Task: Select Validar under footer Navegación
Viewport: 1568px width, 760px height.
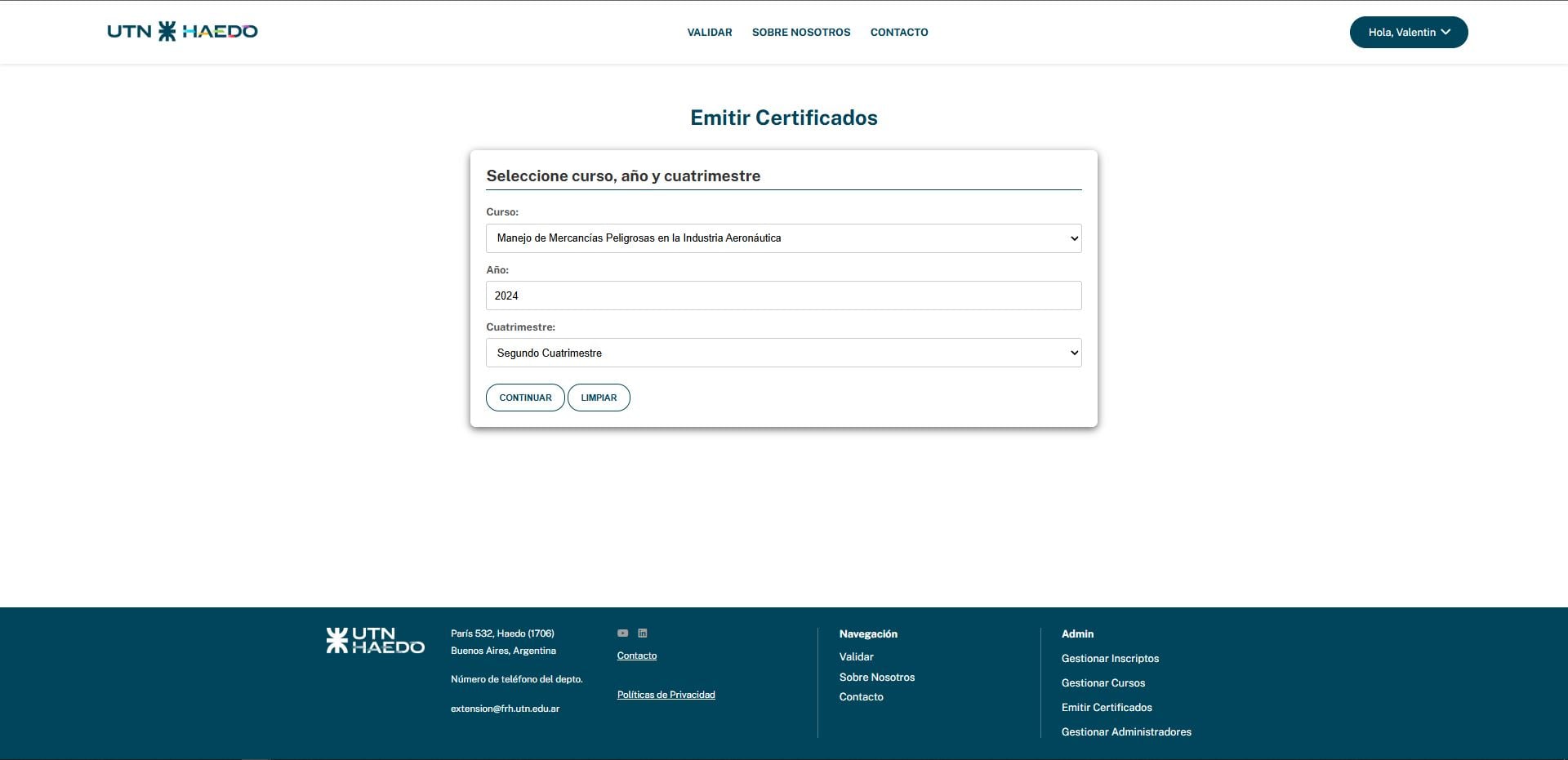Action: [x=857, y=657]
